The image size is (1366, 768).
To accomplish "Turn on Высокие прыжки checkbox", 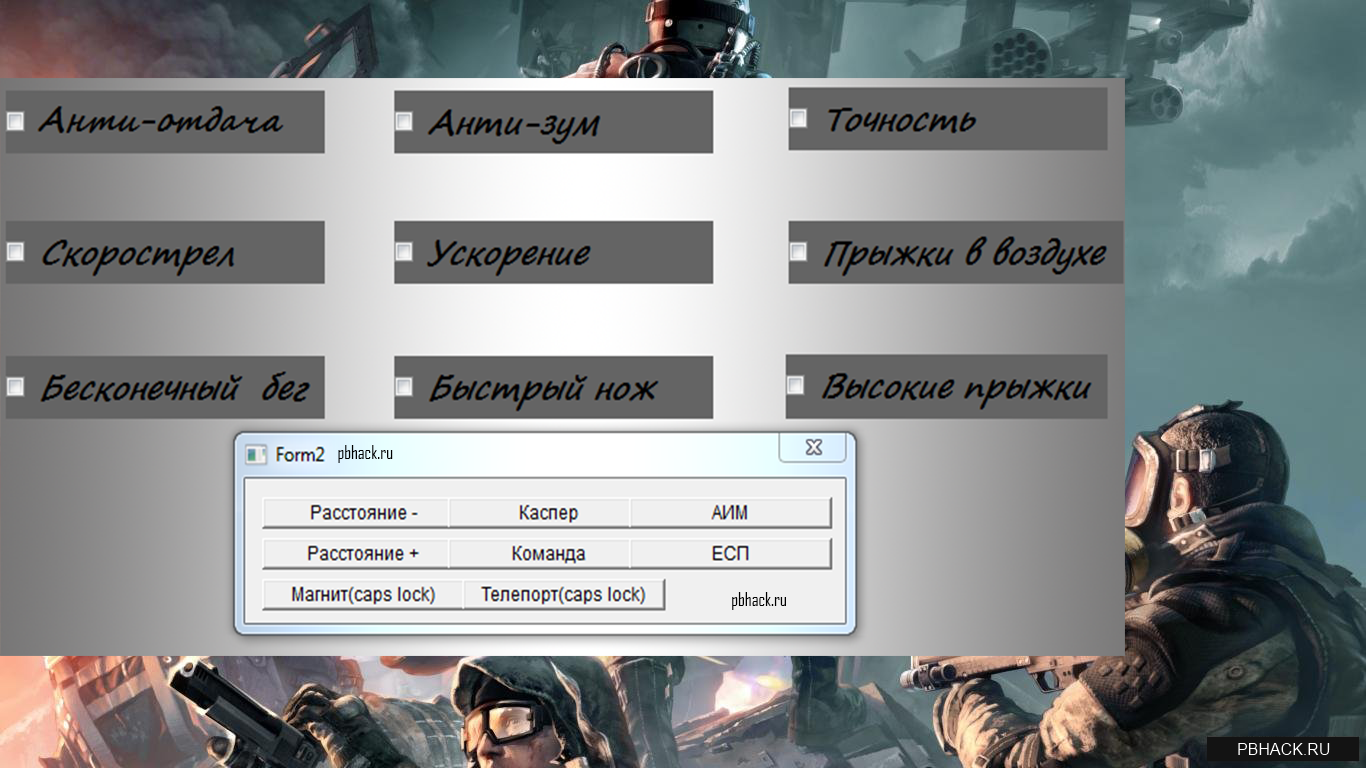I will click(x=796, y=385).
